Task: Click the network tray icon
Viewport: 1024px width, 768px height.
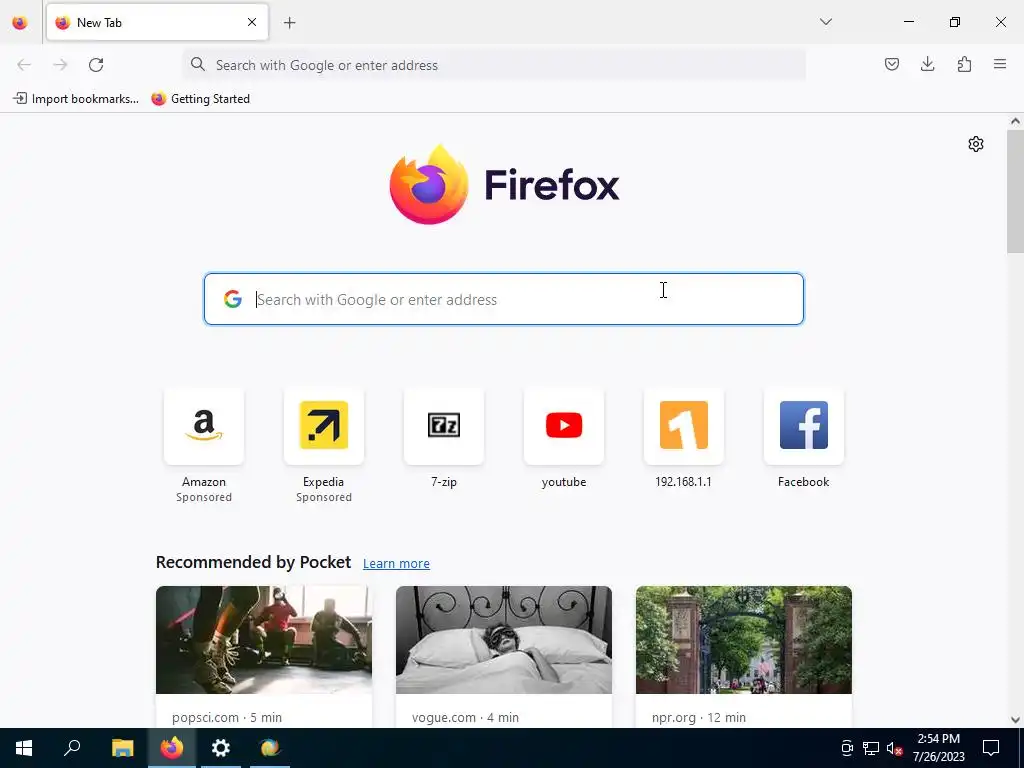Action: click(x=871, y=748)
